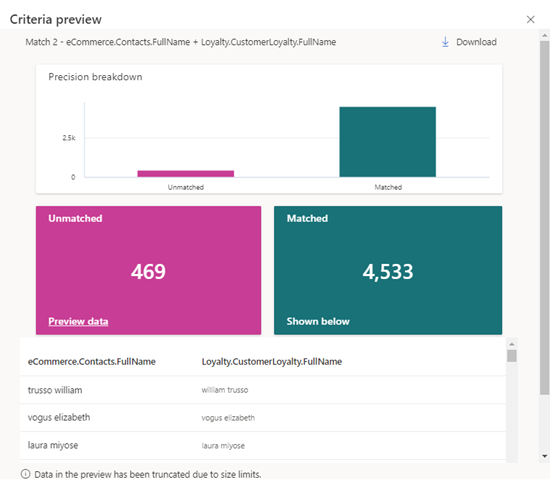Click the Download arrow icon

[x=445, y=42]
